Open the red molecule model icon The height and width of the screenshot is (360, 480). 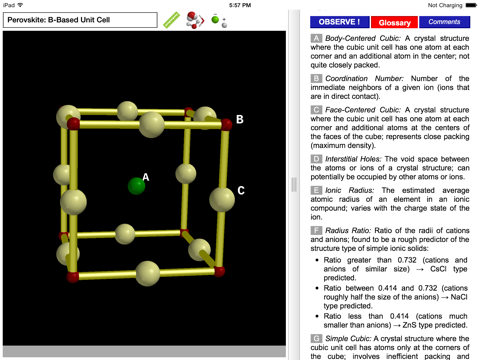(x=195, y=20)
